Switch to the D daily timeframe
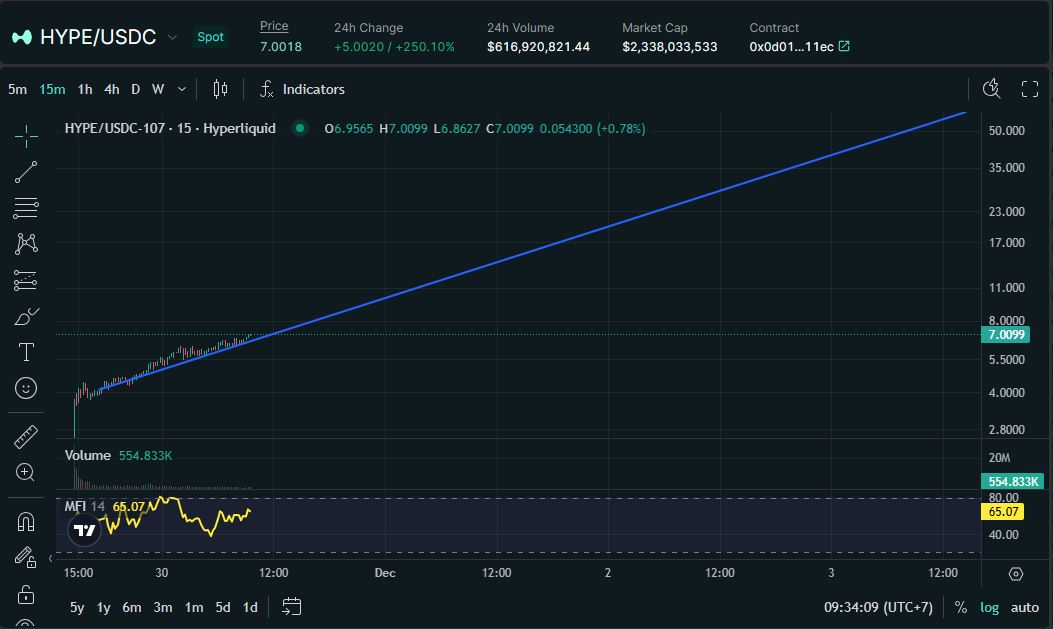This screenshot has height=629, width=1053. [x=136, y=89]
